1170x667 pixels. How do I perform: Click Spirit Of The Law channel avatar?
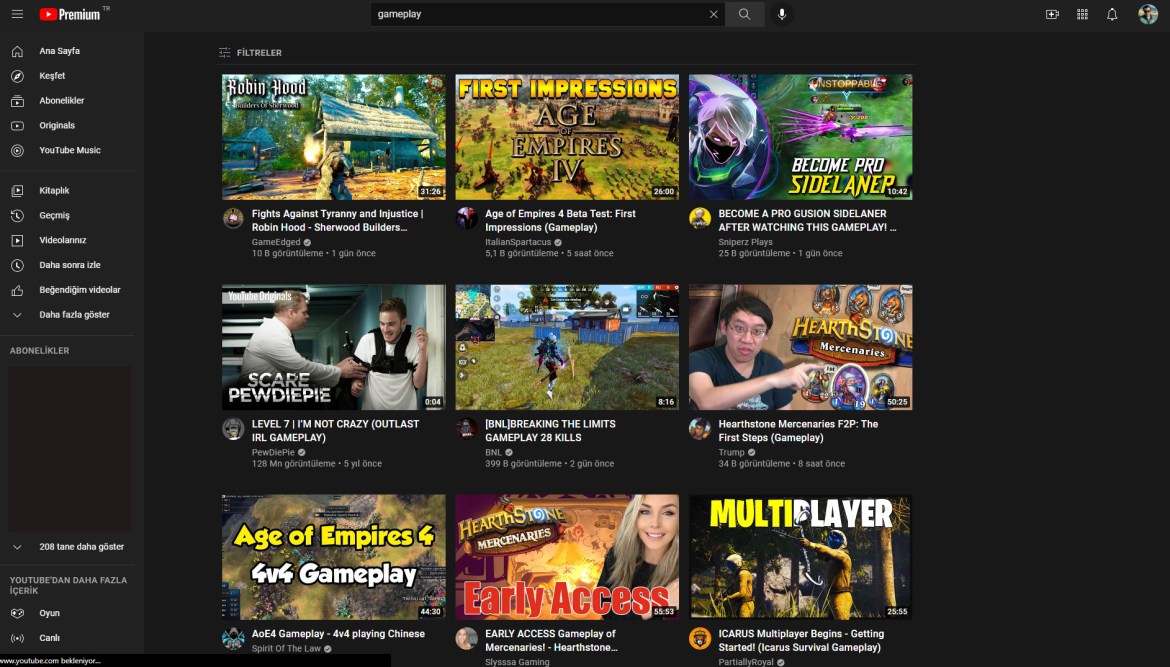(x=233, y=639)
